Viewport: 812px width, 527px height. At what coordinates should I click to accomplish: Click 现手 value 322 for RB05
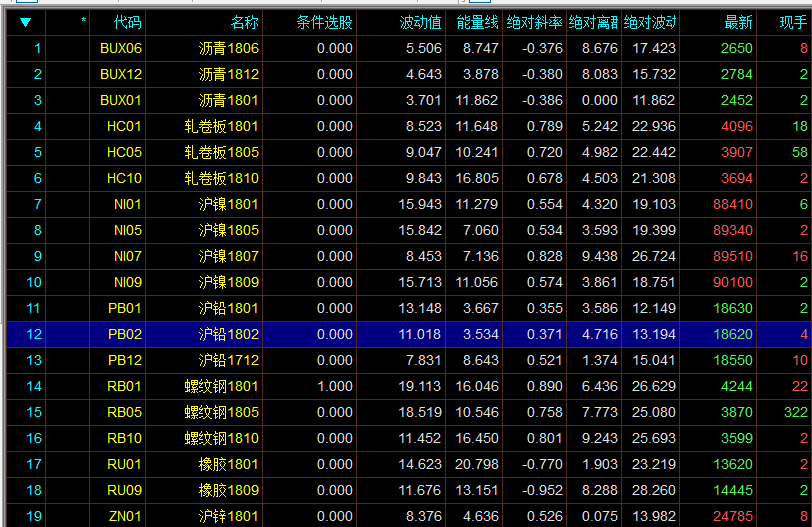[795, 412]
